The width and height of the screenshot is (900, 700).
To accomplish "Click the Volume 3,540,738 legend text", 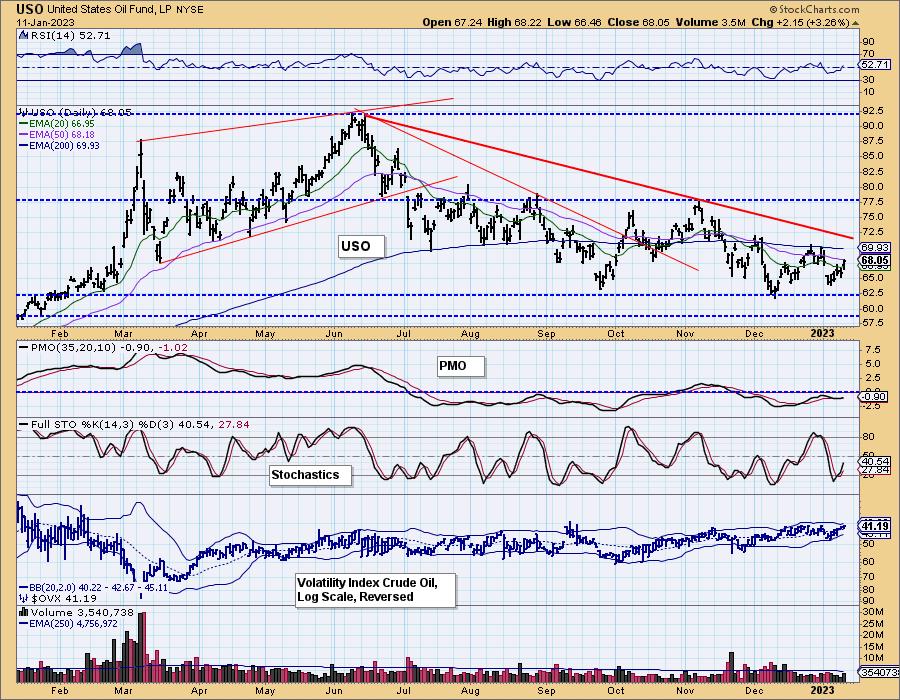I will click(x=82, y=612).
